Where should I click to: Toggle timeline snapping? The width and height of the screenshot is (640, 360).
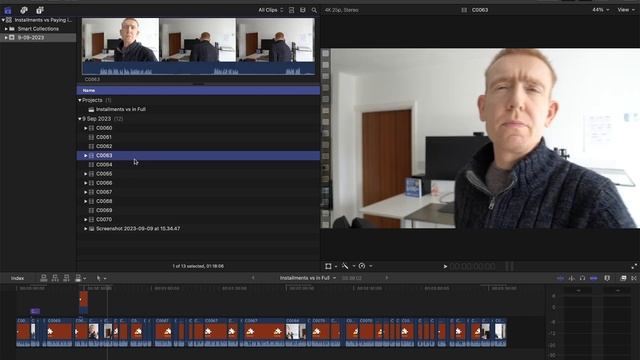click(594, 278)
